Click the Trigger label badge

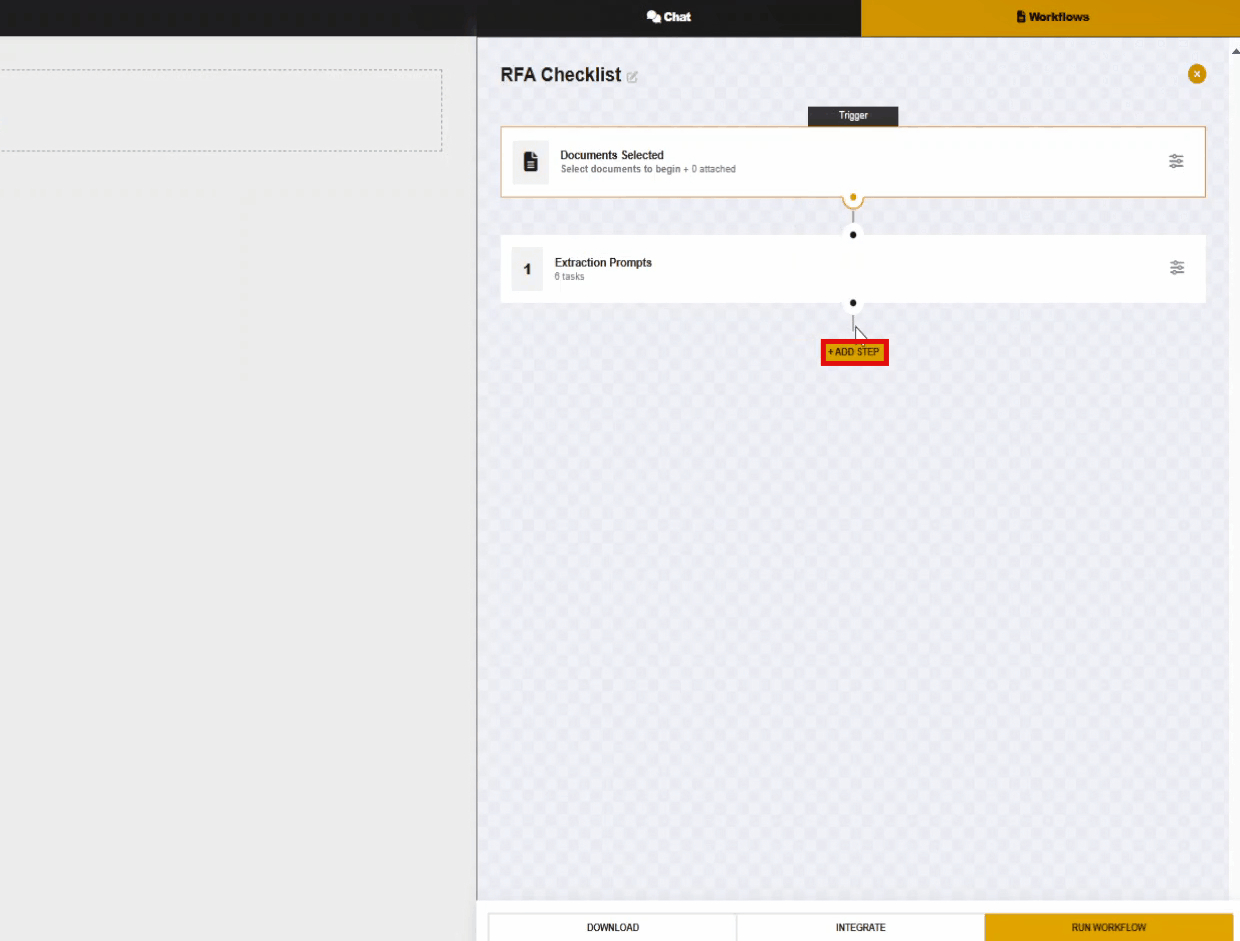tap(853, 116)
